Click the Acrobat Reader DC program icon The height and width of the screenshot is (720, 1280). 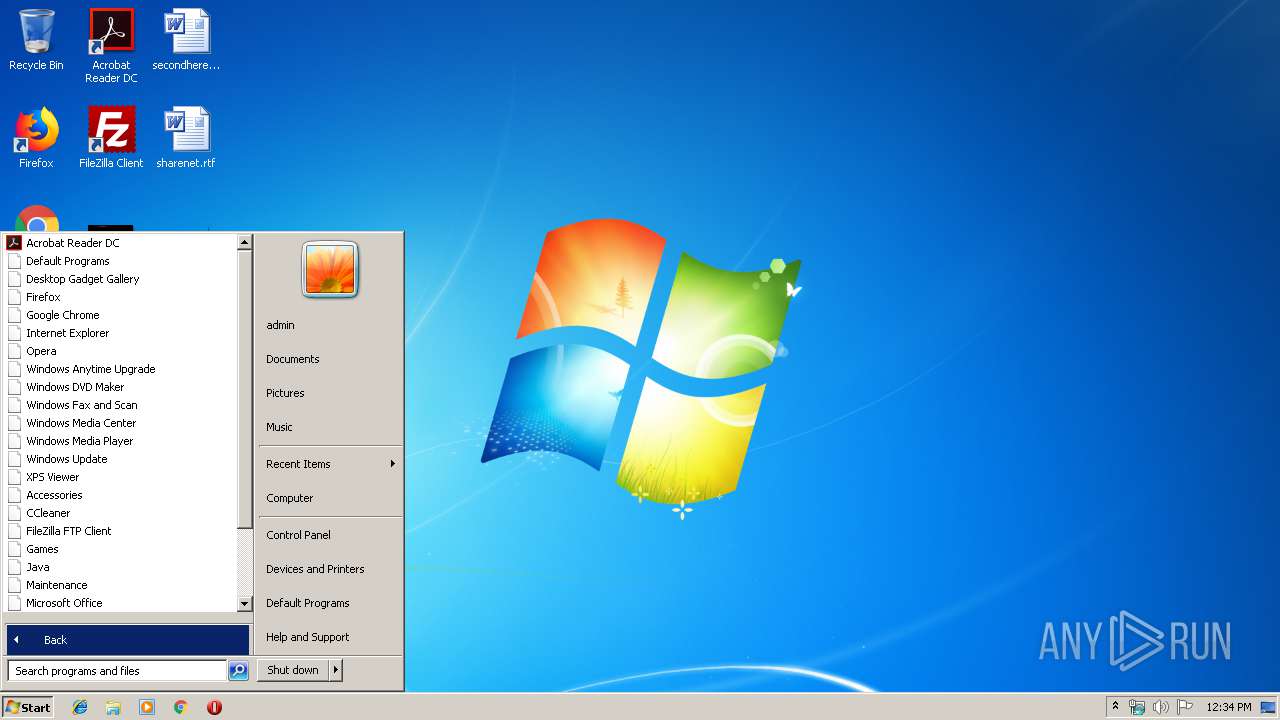[x=14, y=243]
